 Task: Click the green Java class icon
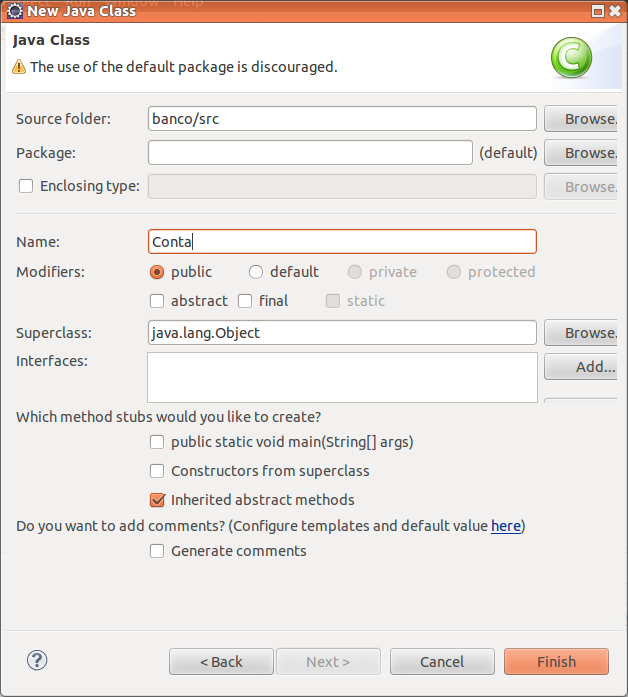point(571,58)
